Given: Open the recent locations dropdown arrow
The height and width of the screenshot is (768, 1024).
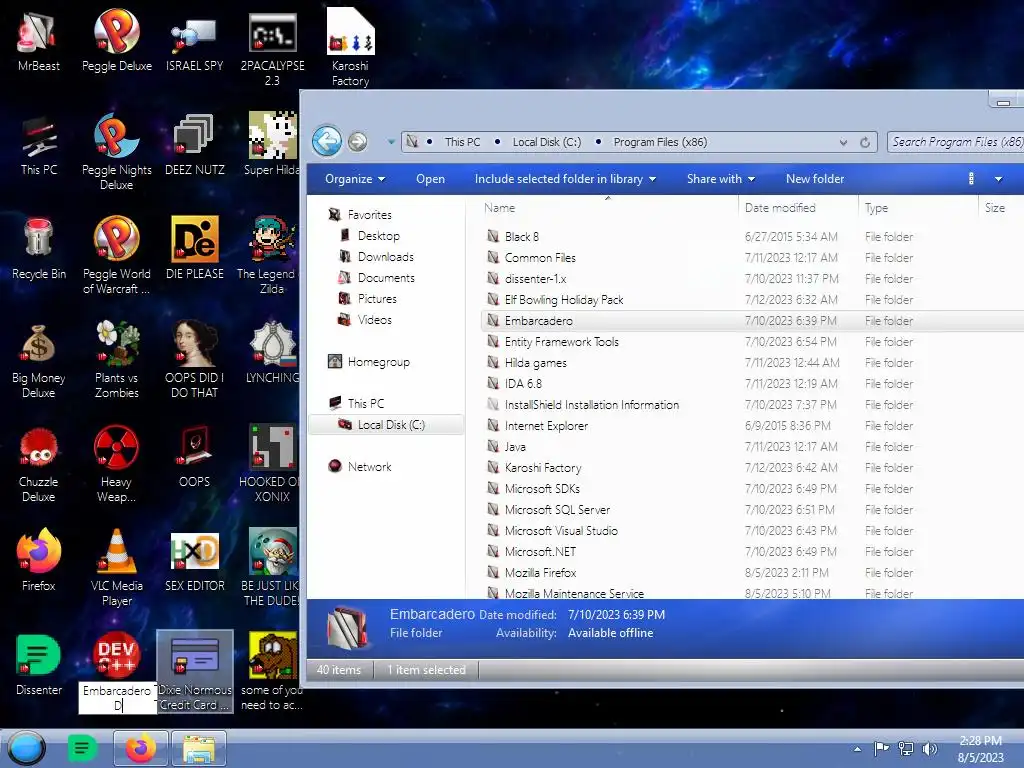Looking at the screenshot, I should 391,142.
